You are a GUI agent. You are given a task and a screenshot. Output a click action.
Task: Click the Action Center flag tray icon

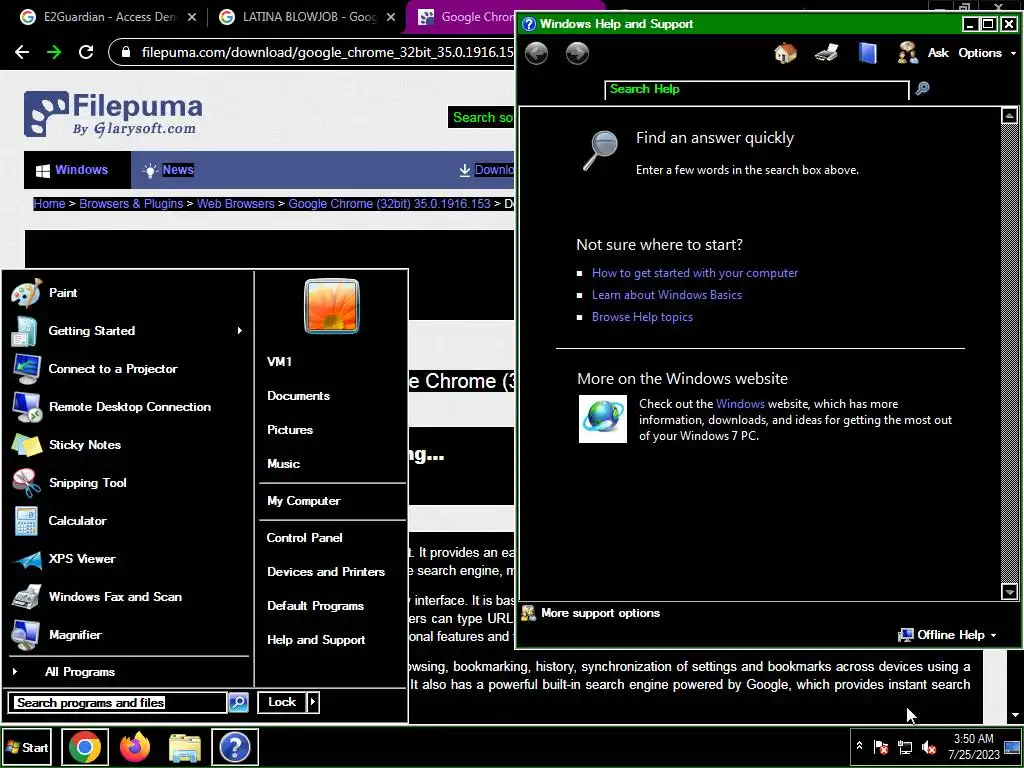(881, 747)
